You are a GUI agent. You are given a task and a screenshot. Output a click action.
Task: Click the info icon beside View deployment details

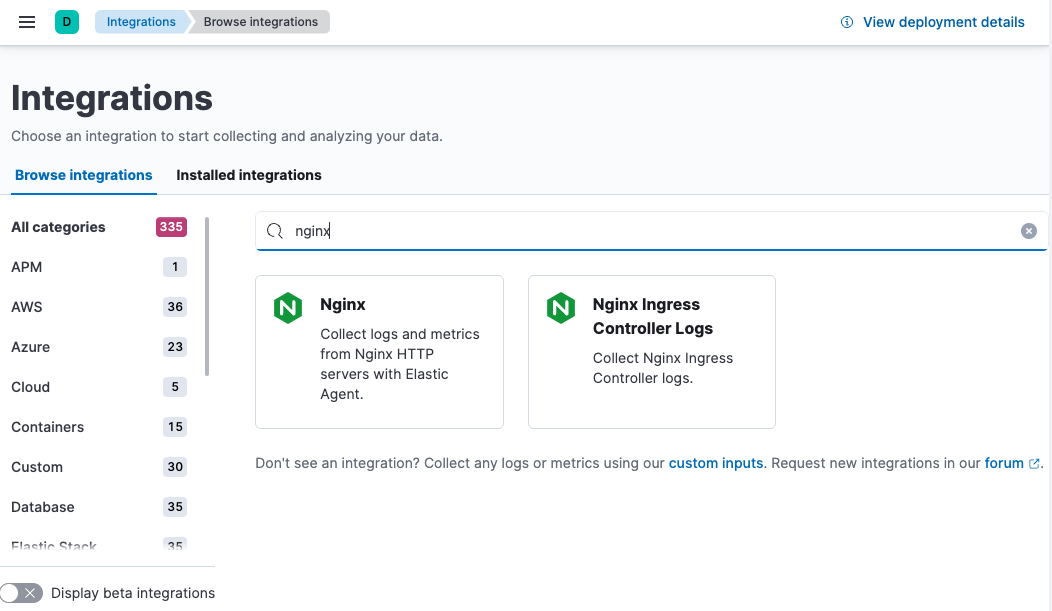pyautogui.click(x=847, y=21)
